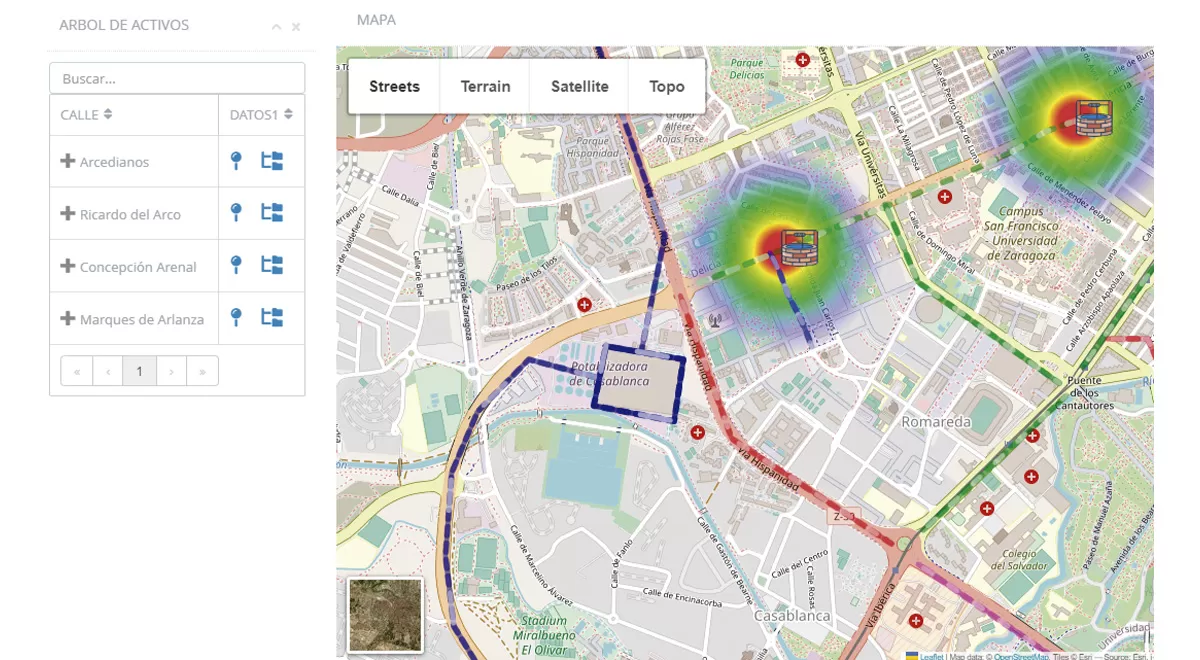Click the map pin icon for Arcedianos
This screenshot has height=660, width=1200.
point(236,161)
